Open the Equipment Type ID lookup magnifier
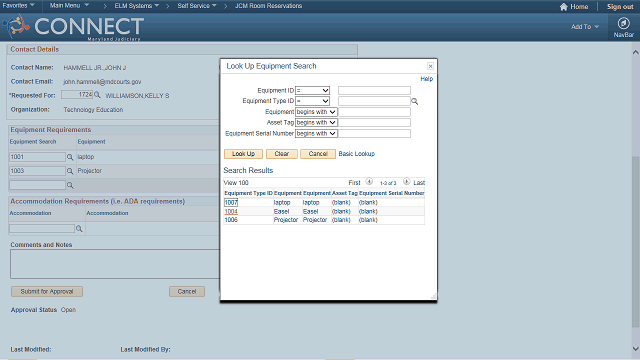640x360 pixels. point(415,101)
